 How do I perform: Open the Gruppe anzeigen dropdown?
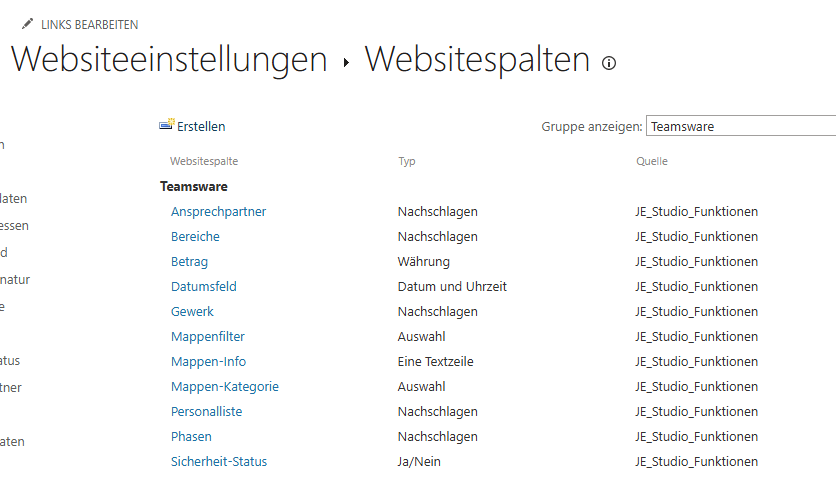tap(740, 127)
